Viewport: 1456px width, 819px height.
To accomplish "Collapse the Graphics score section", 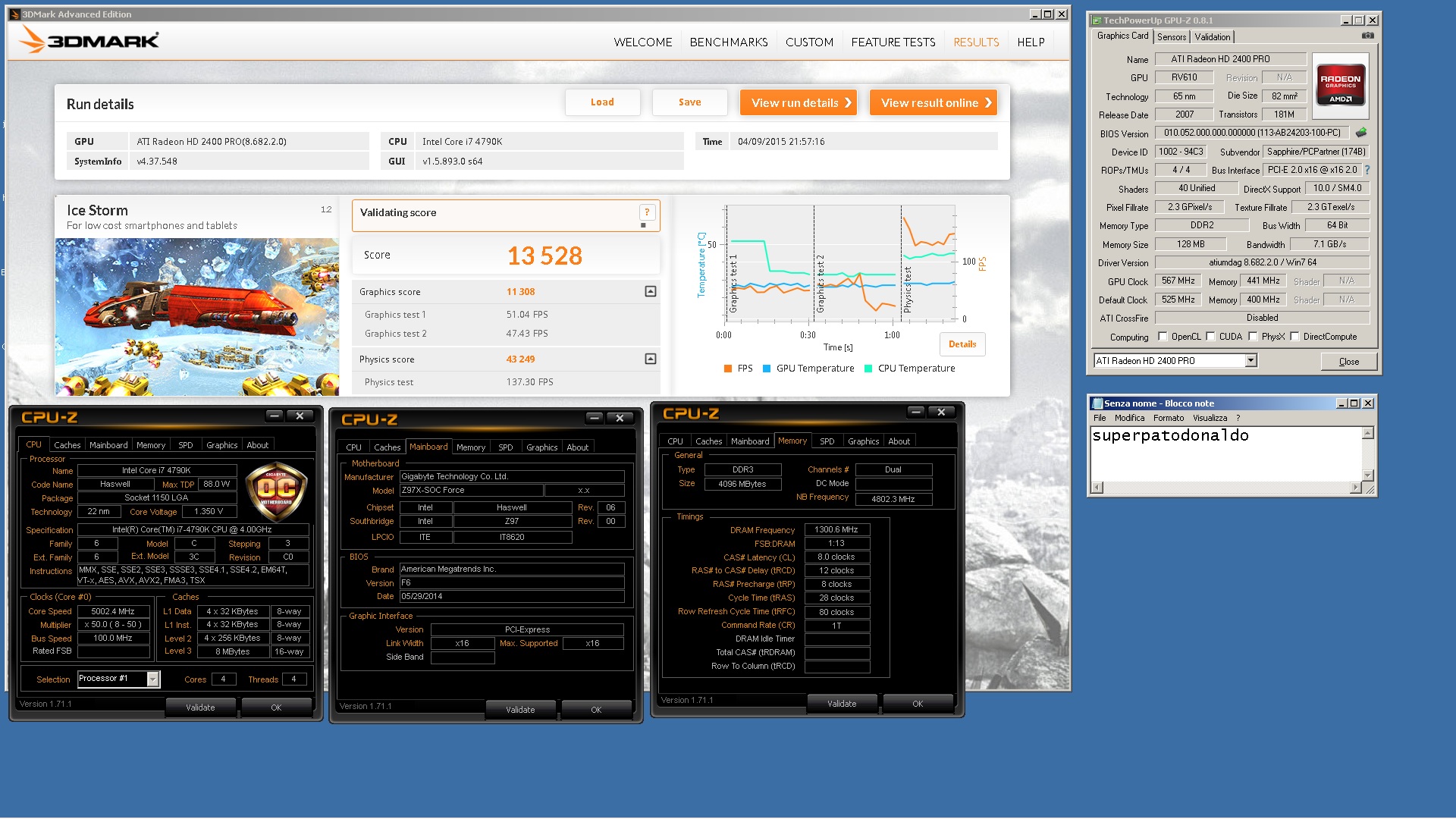I will [650, 291].
